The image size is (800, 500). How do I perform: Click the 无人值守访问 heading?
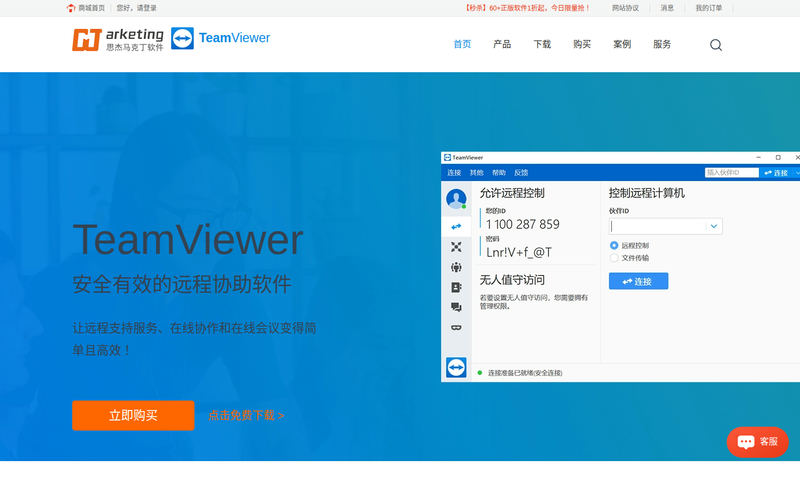click(512, 280)
